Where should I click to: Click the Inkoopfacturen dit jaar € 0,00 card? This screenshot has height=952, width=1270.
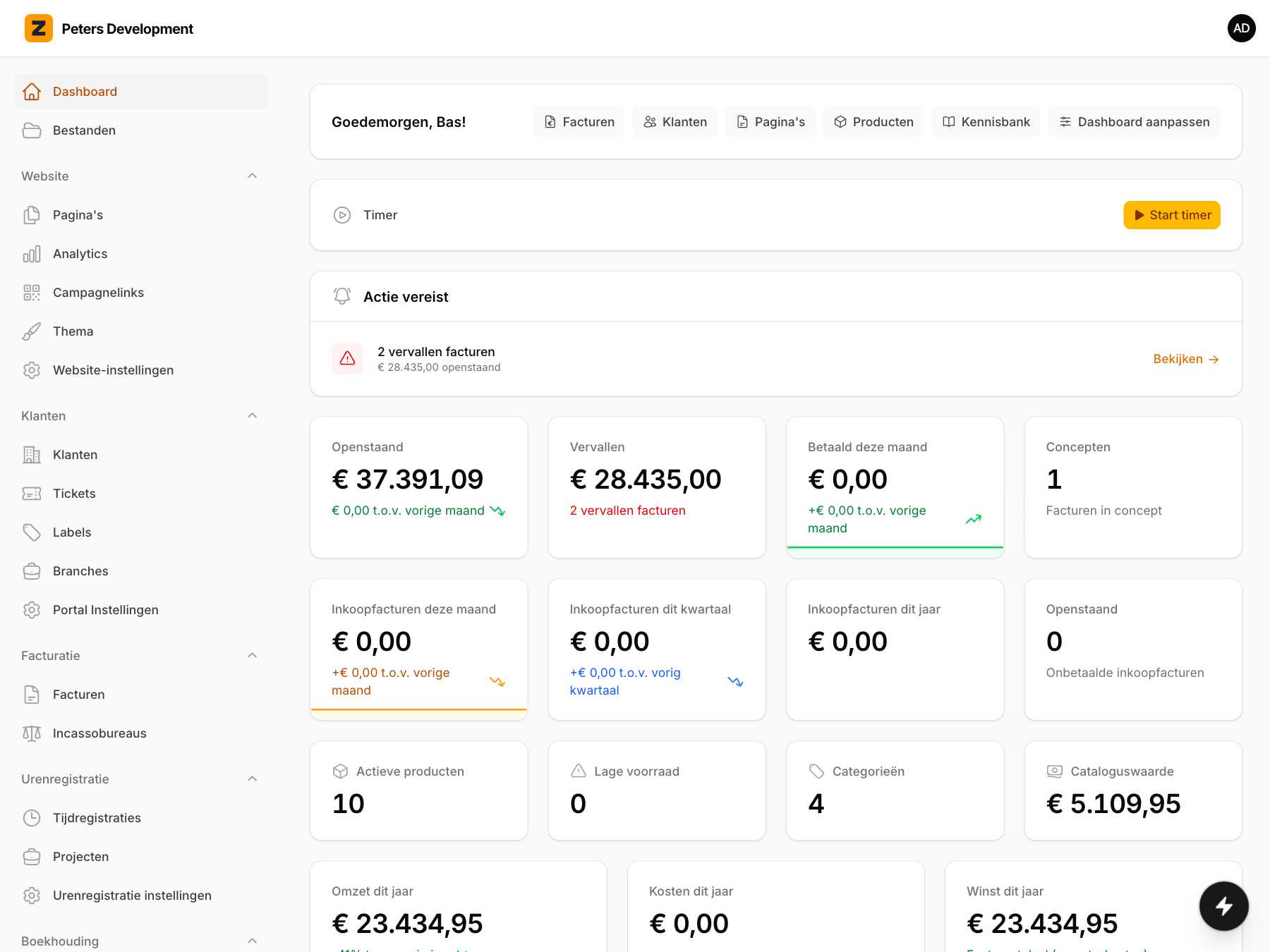pos(895,649)
